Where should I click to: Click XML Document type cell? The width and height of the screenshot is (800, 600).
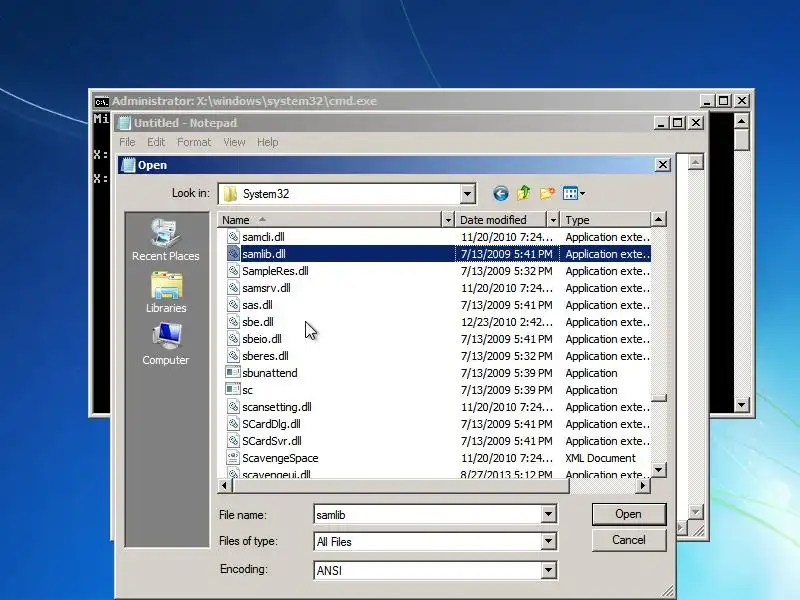601,458
